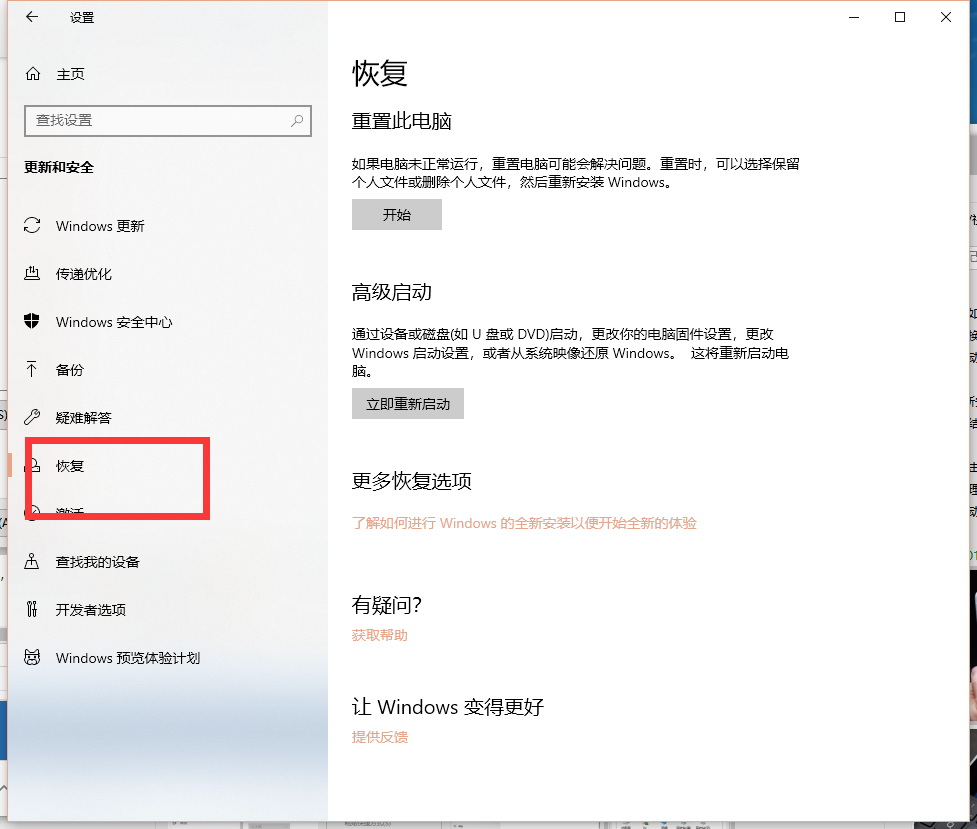The image size is (977, 829).
Task: Open Windows 更新 from the sidebar
Action: pos(100,226)
